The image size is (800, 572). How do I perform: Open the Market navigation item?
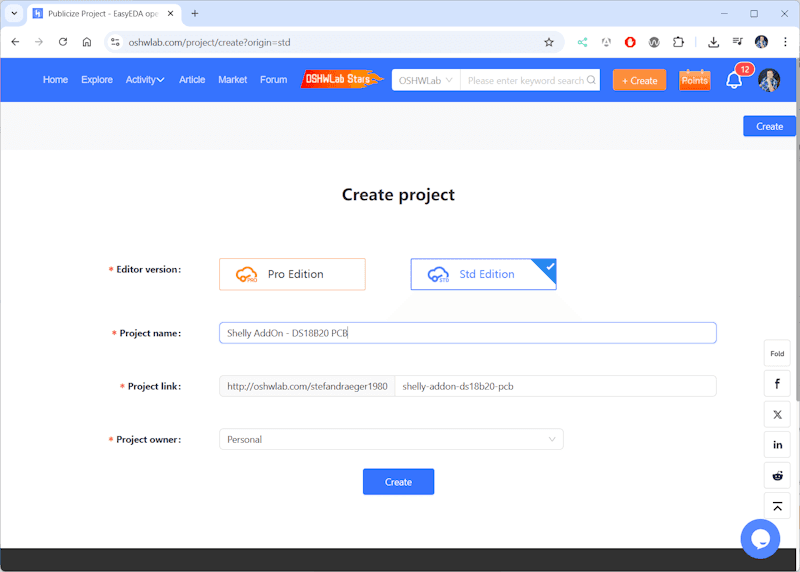(x=233, y=80)
